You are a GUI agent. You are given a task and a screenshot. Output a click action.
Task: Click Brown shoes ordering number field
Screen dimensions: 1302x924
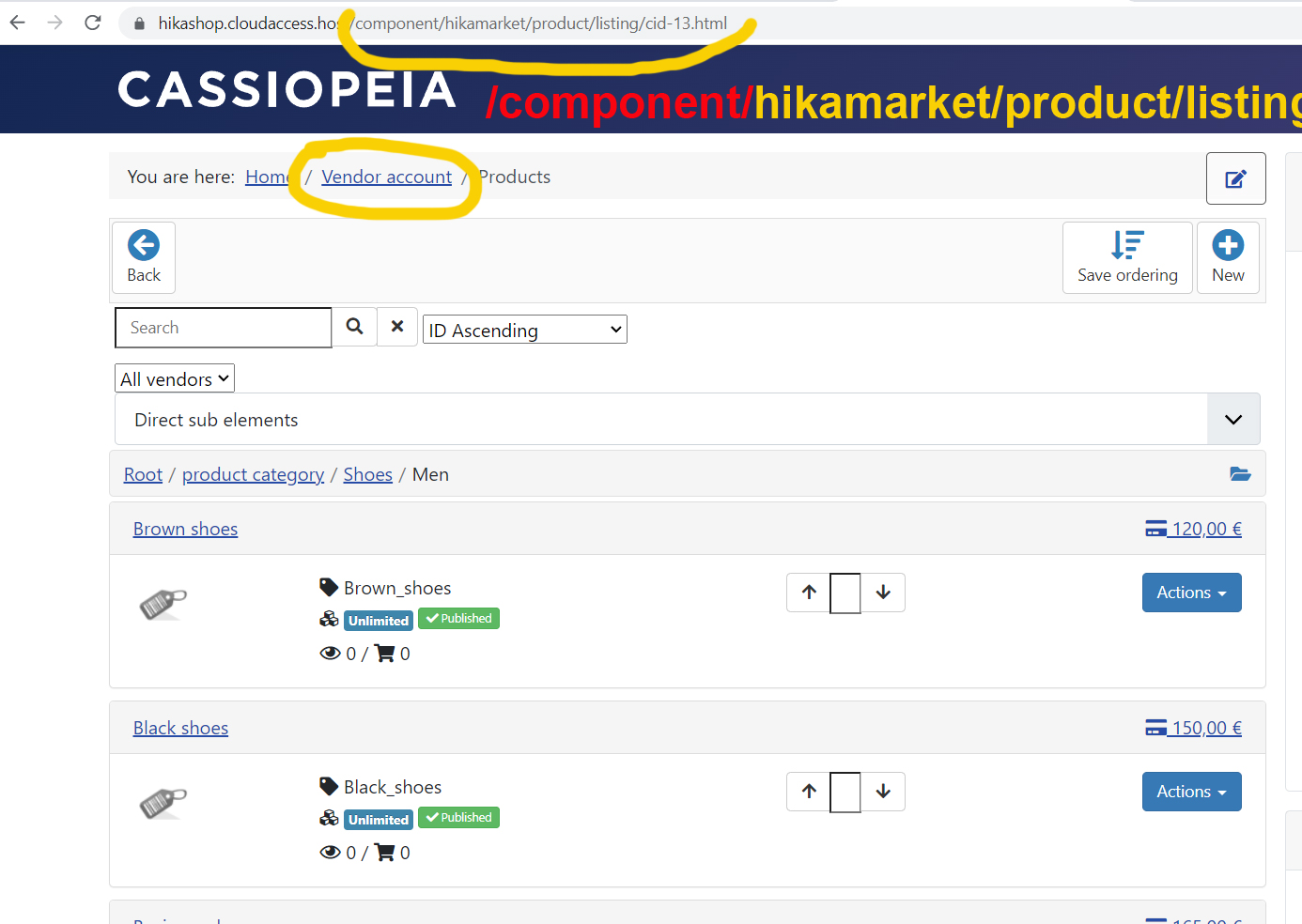pos(845,593)
